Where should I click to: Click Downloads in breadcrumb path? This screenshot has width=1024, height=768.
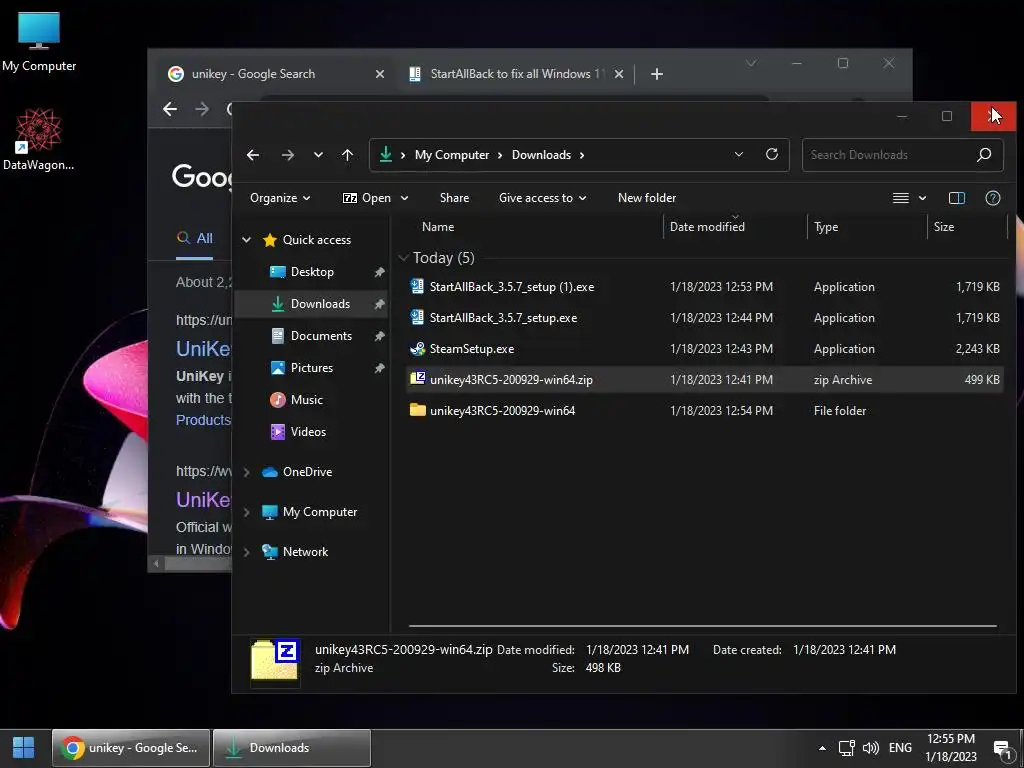541,155
